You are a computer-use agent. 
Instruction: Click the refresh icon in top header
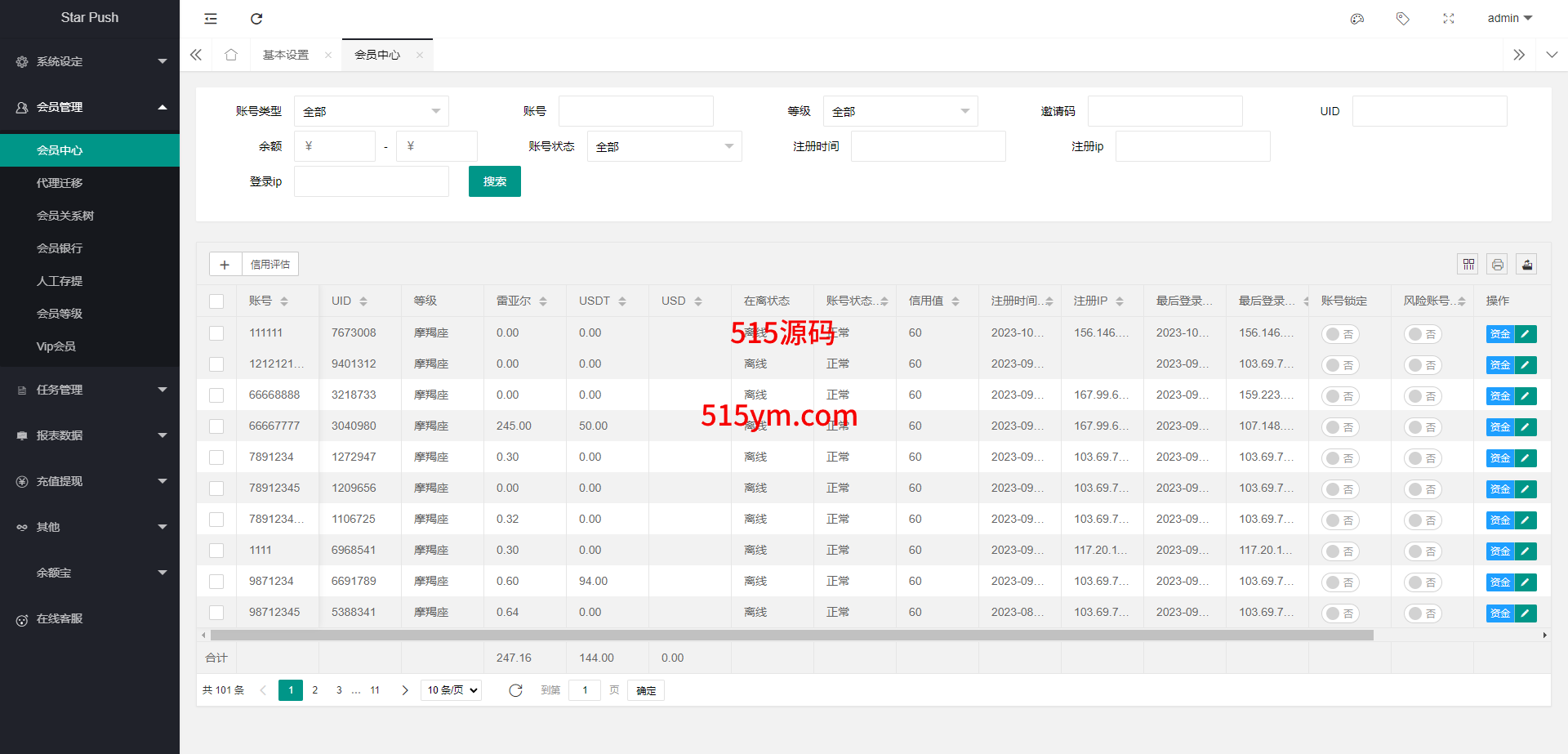coord(256,19)
